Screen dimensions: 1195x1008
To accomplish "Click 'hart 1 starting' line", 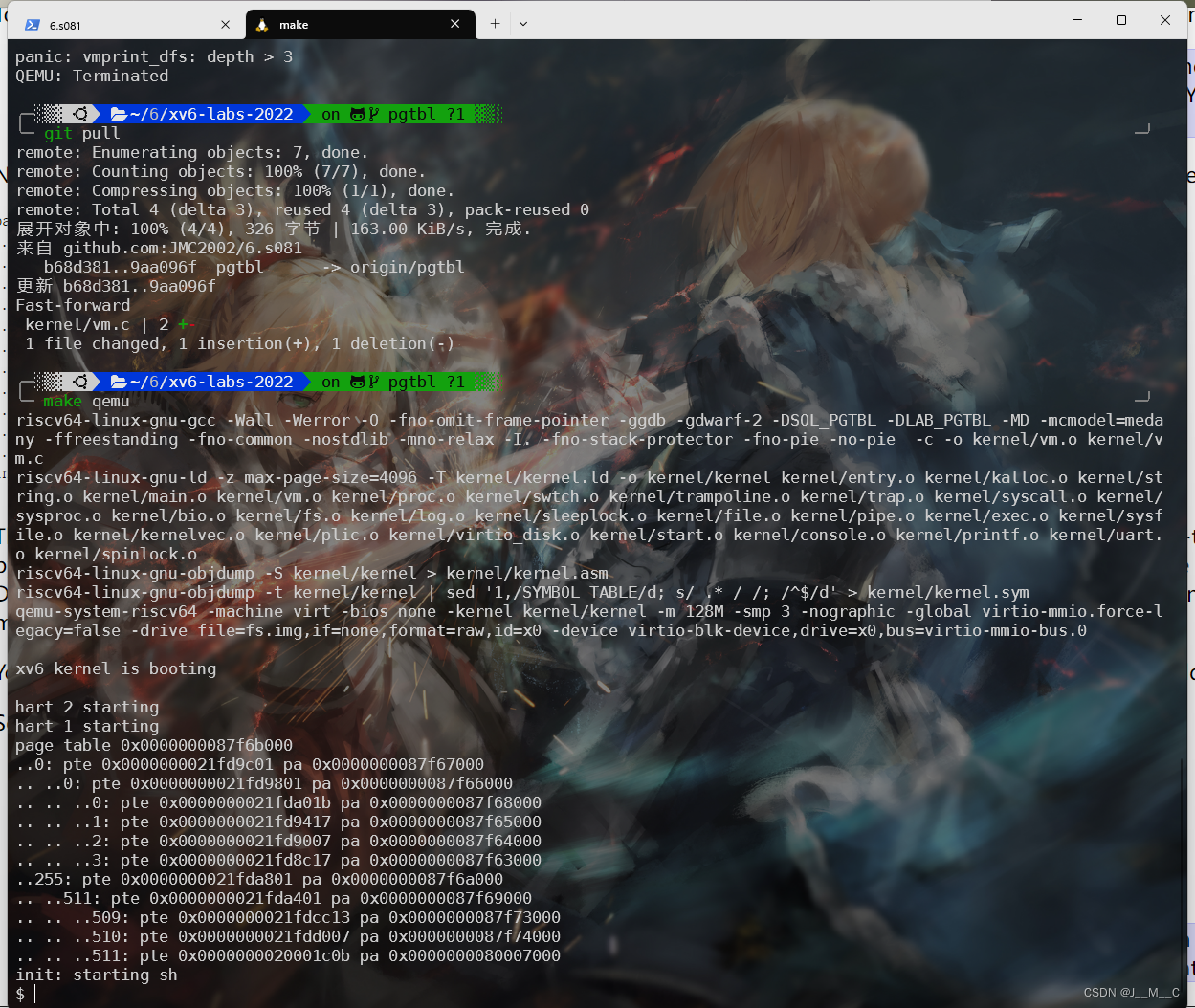I will (87, 726).
